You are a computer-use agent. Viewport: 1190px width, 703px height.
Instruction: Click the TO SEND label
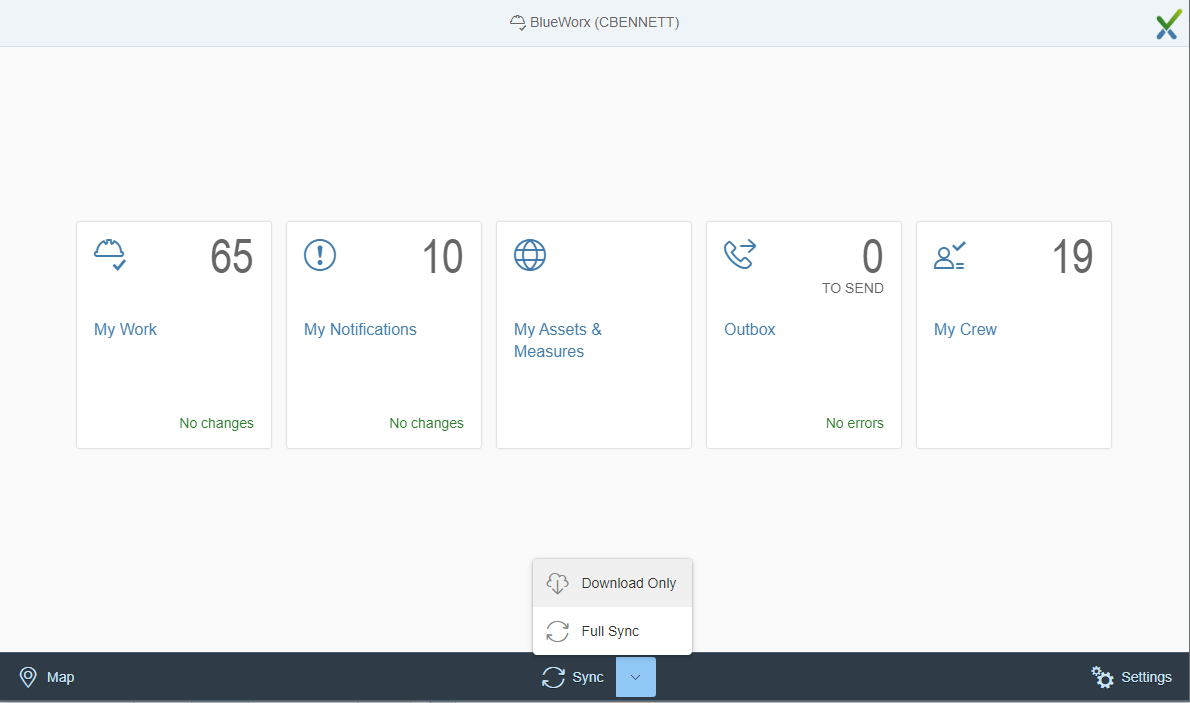pyautogui.click(x=853, y=288)
